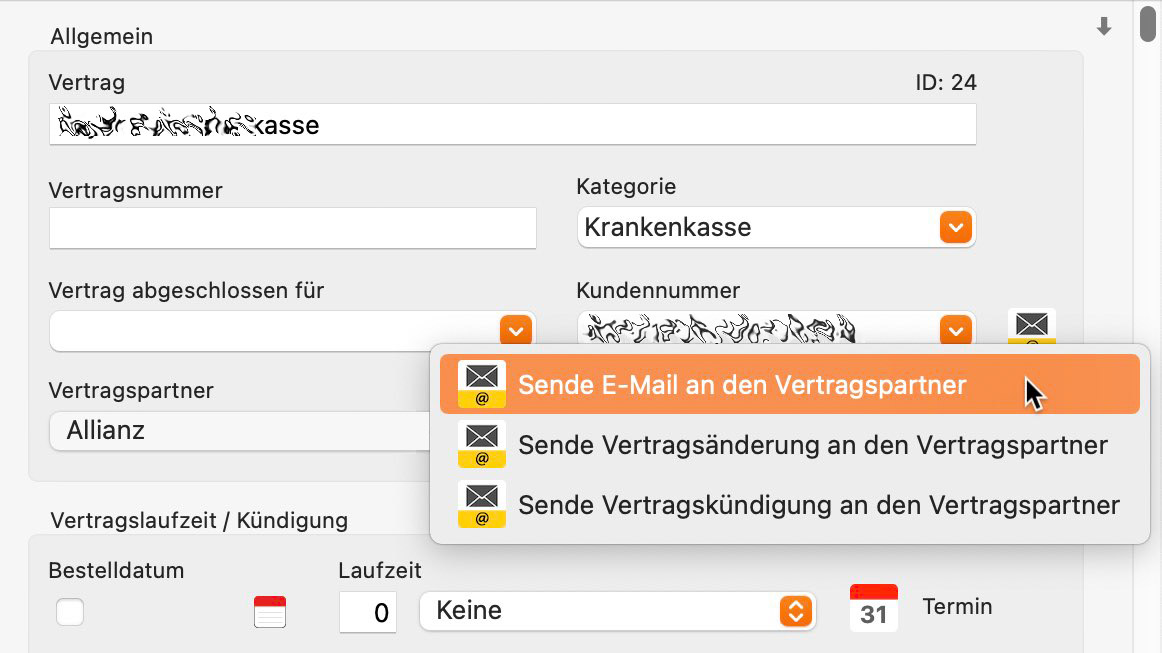The width and height of the screenshot is (1162, 653).
Task: Choose Sende Vertragsänderung an den Vertragspartner
Action: pos(812,445)
